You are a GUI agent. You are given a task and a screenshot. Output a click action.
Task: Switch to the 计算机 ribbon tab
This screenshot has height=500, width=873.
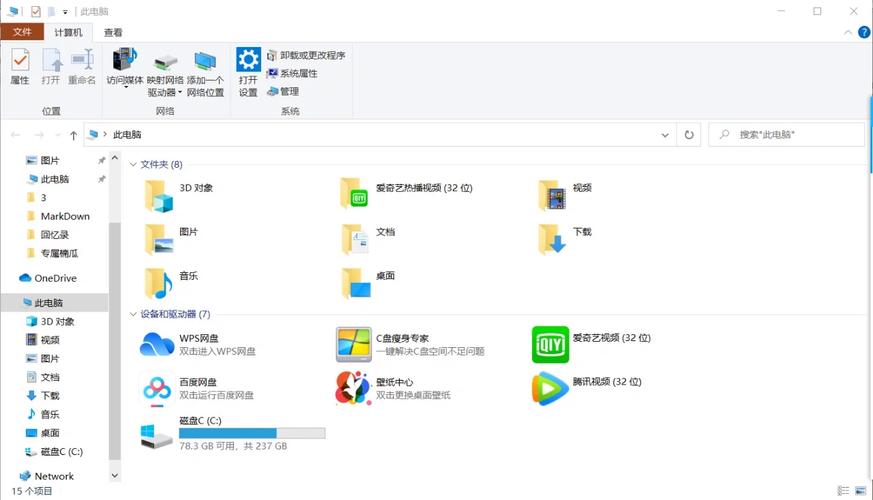click(68, 32)
